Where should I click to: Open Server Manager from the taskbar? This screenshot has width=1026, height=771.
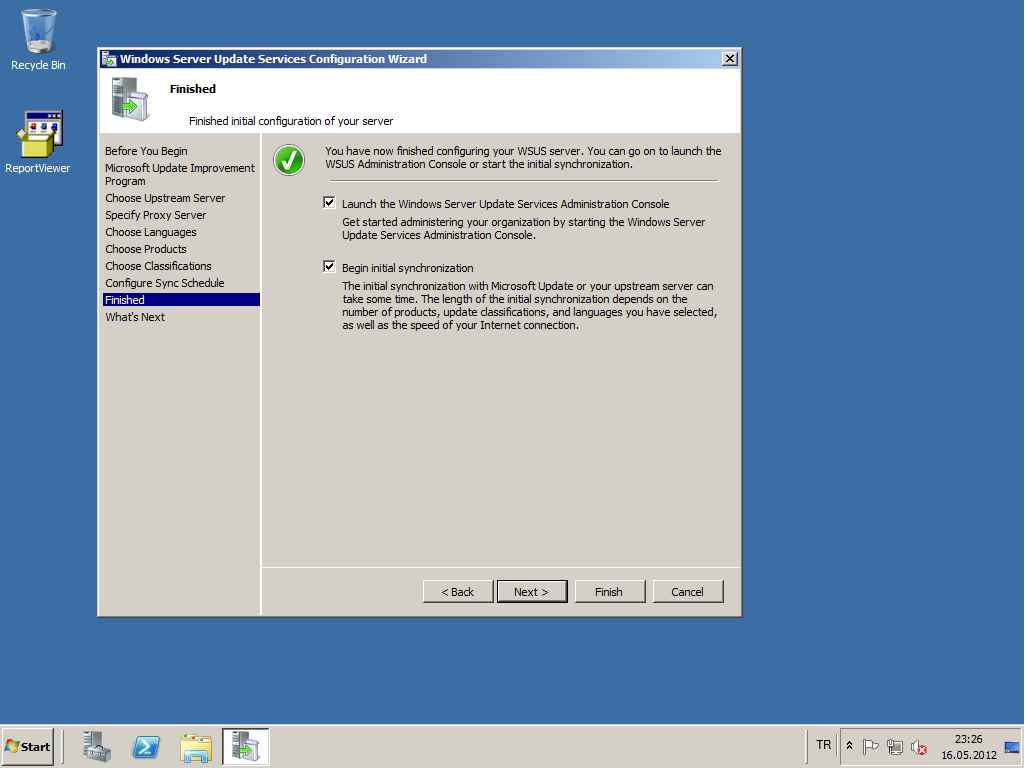(98, 747)
